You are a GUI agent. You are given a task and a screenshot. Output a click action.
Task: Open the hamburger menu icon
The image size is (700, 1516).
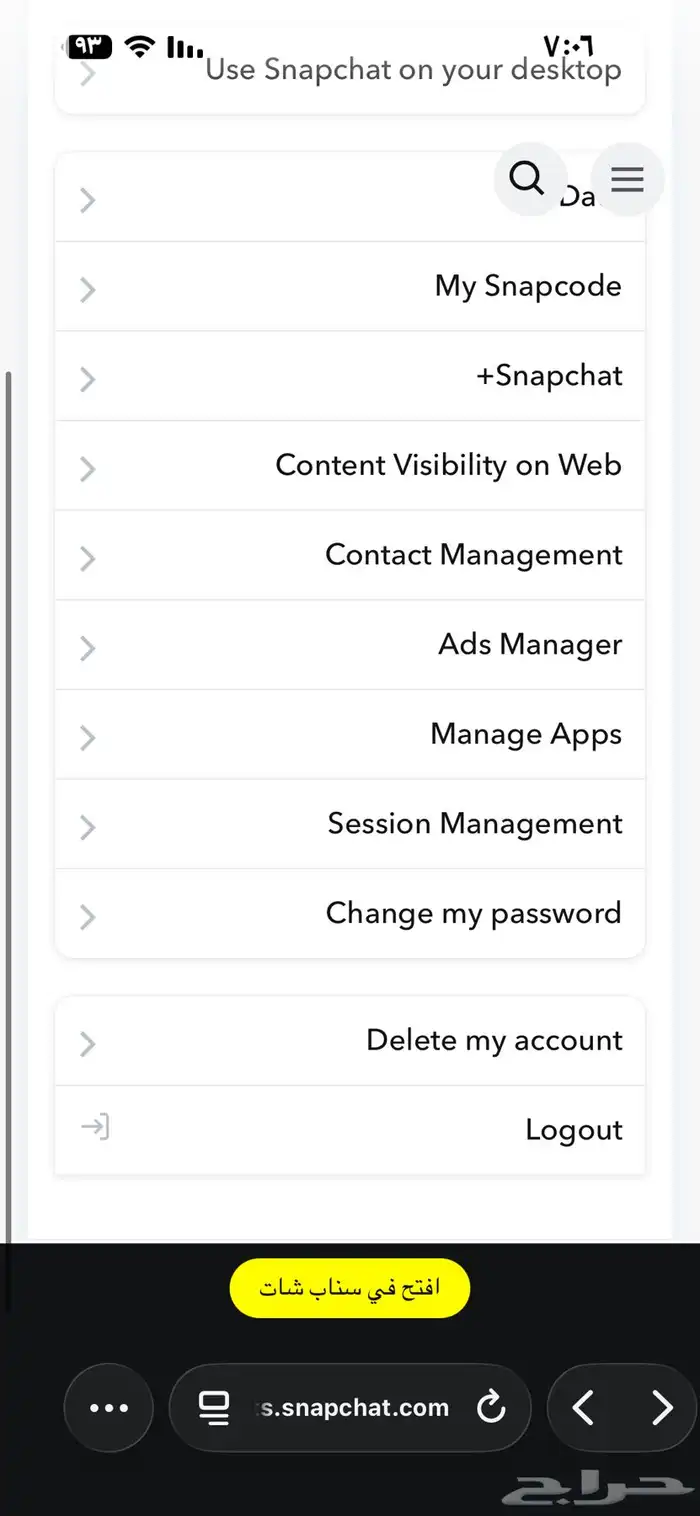627,179
